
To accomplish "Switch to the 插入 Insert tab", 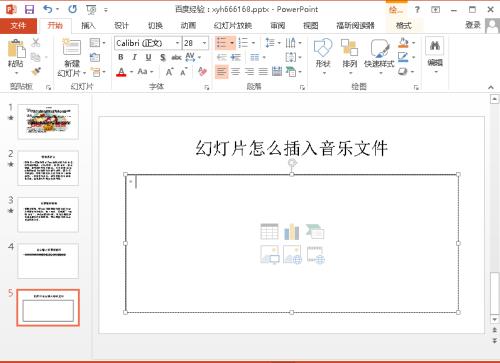I will (88, 25).
